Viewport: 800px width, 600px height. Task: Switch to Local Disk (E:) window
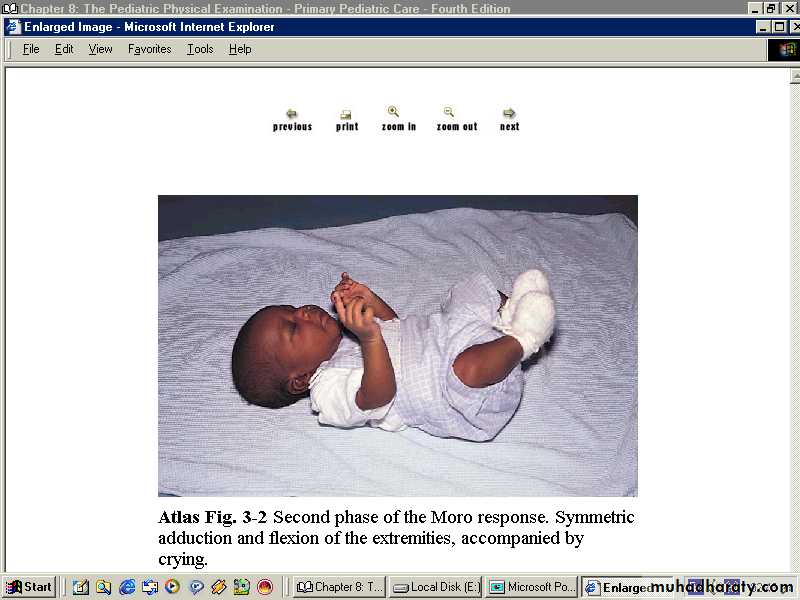click(436, 587)
